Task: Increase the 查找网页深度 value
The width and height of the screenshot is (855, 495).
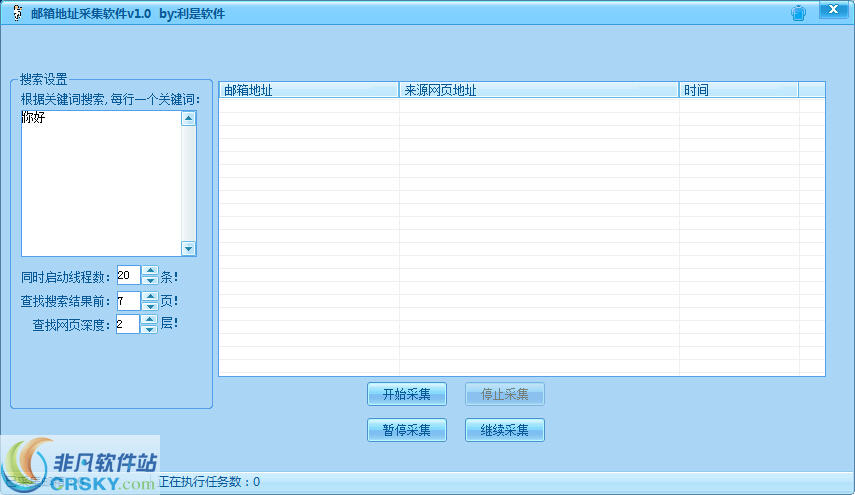Action: (149, 319)
